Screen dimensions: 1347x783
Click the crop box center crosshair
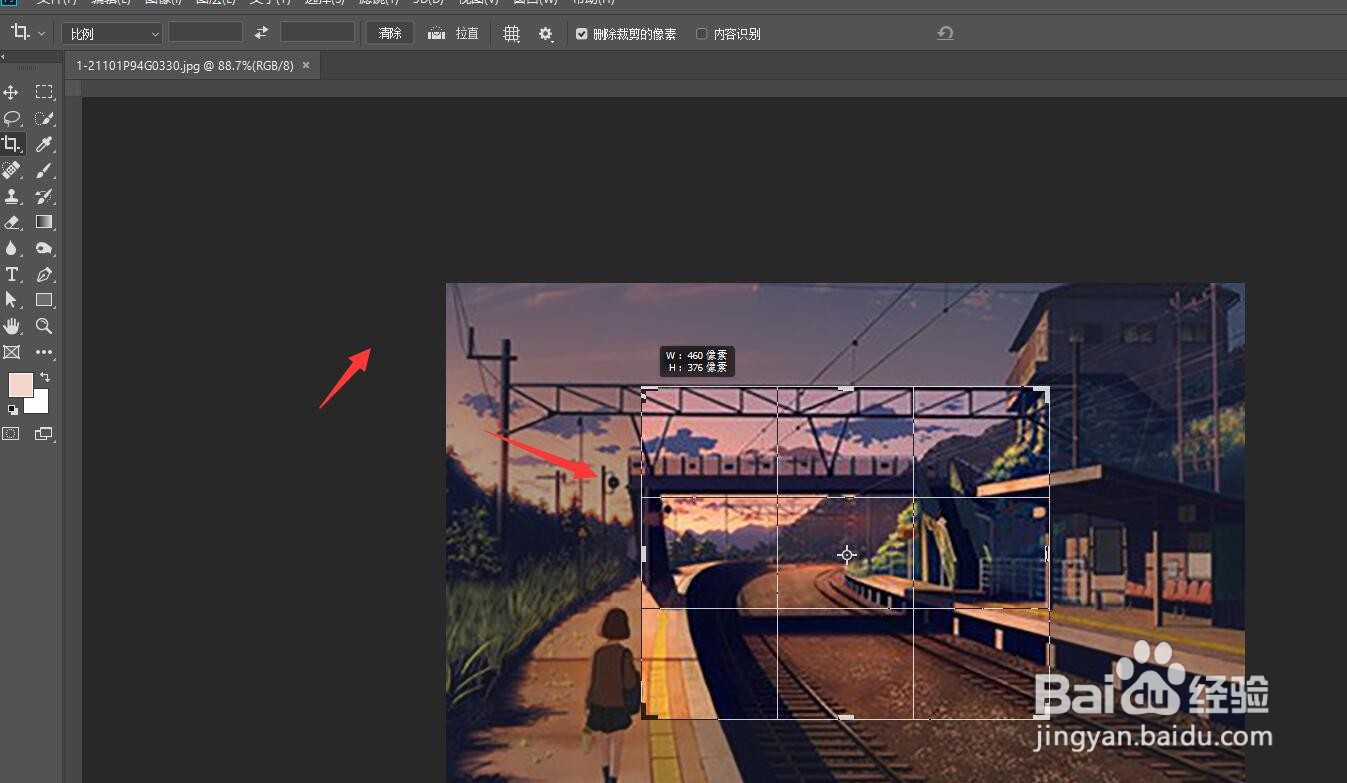coord(847,554)
